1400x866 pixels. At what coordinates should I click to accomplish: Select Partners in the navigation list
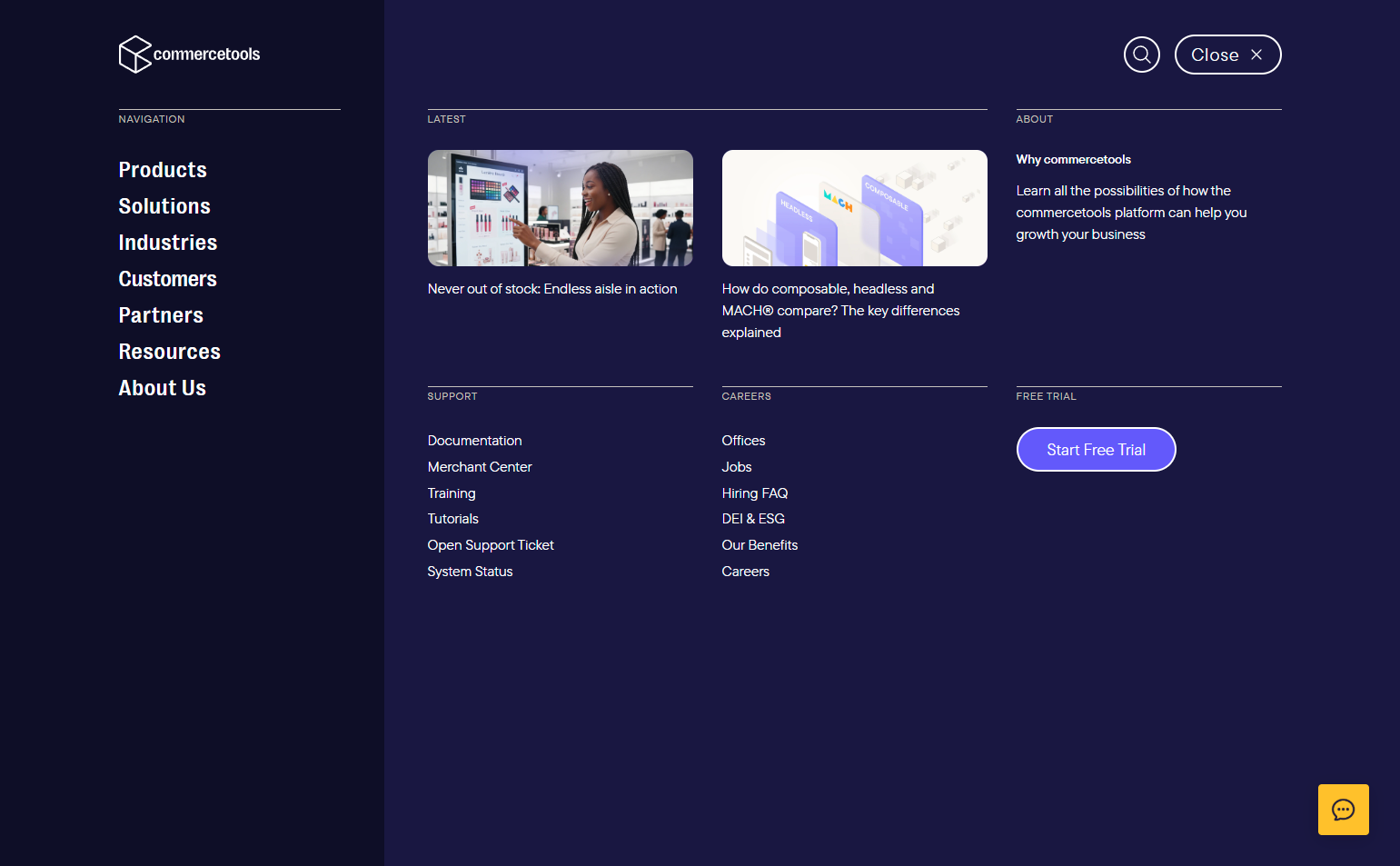161,315
